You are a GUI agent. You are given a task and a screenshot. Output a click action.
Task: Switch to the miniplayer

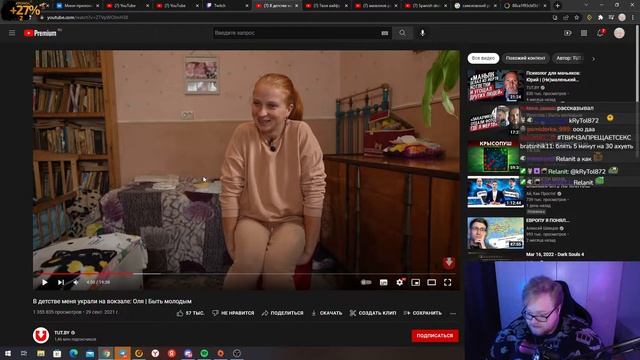[x=416, y=282]
